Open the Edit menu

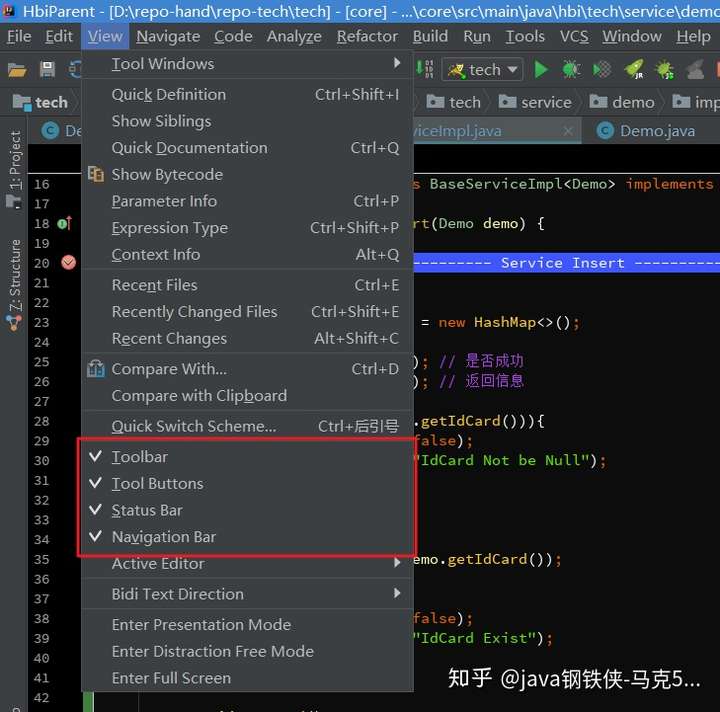59,36
